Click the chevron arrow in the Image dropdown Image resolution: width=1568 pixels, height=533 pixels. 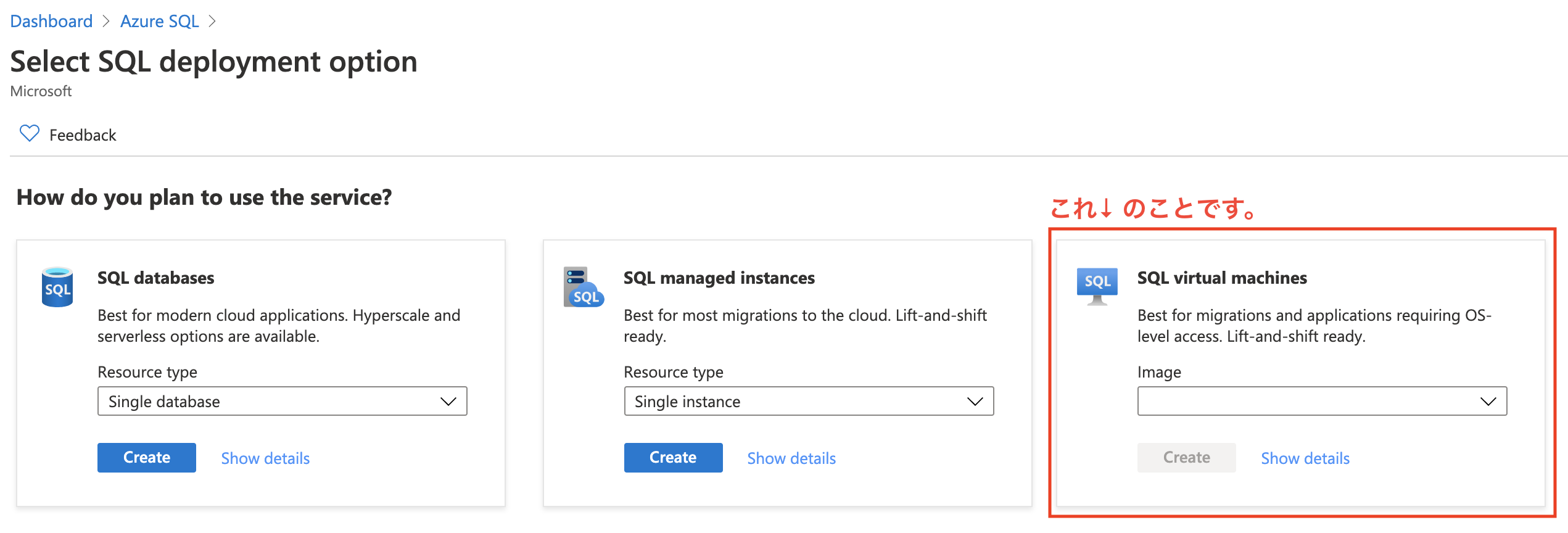point(1488,402)
